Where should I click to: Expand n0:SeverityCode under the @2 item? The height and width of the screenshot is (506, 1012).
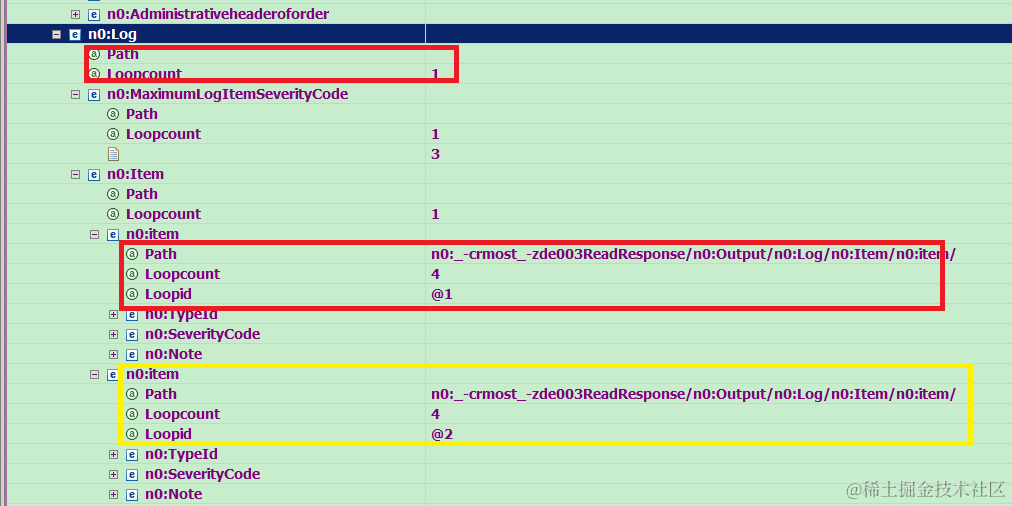tap(114, 474)
